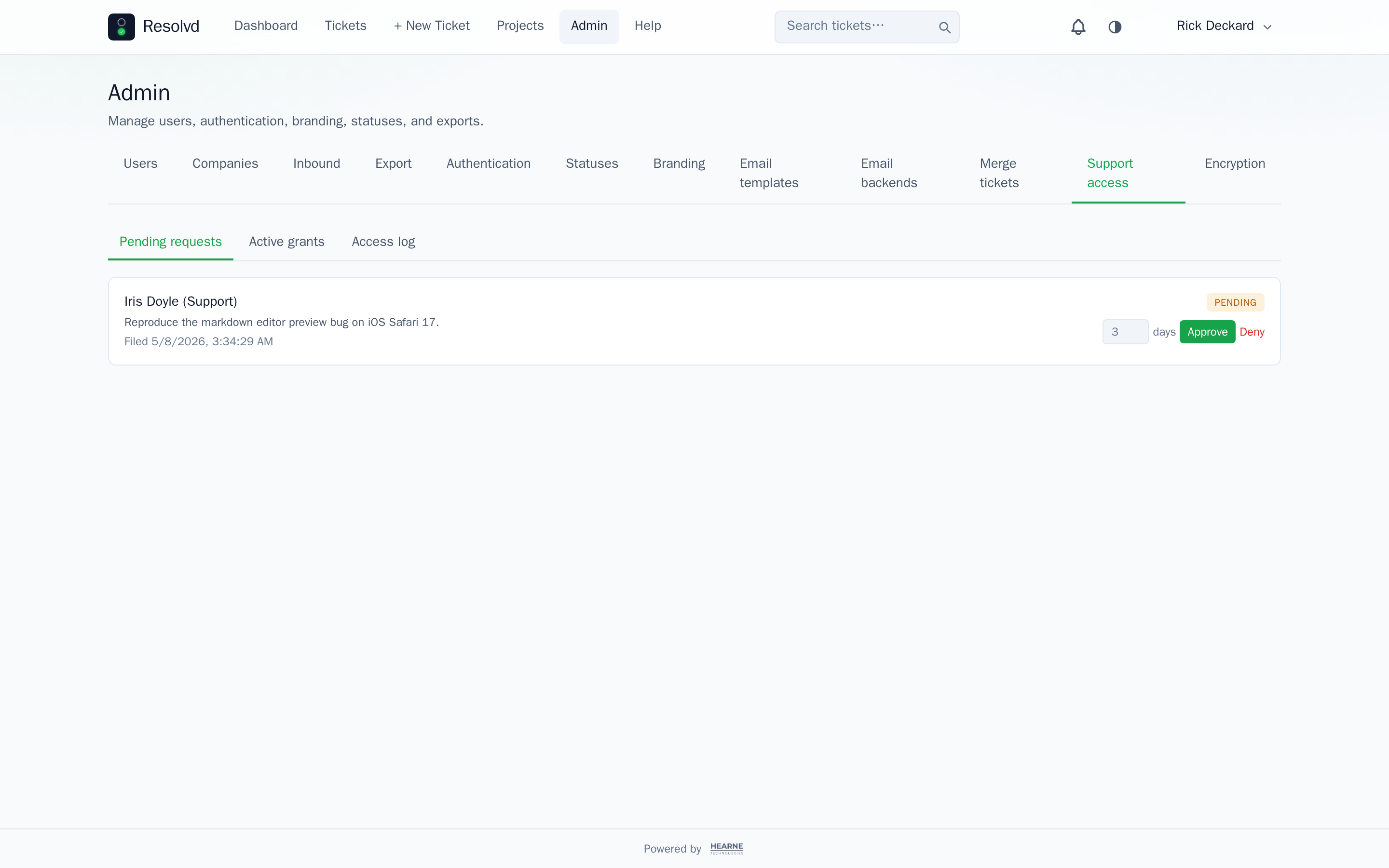Screen dimensions: 1389x868
Task: Select the Pending requests sub-tab
Action: pyautogui.click(x=170, y=242)
